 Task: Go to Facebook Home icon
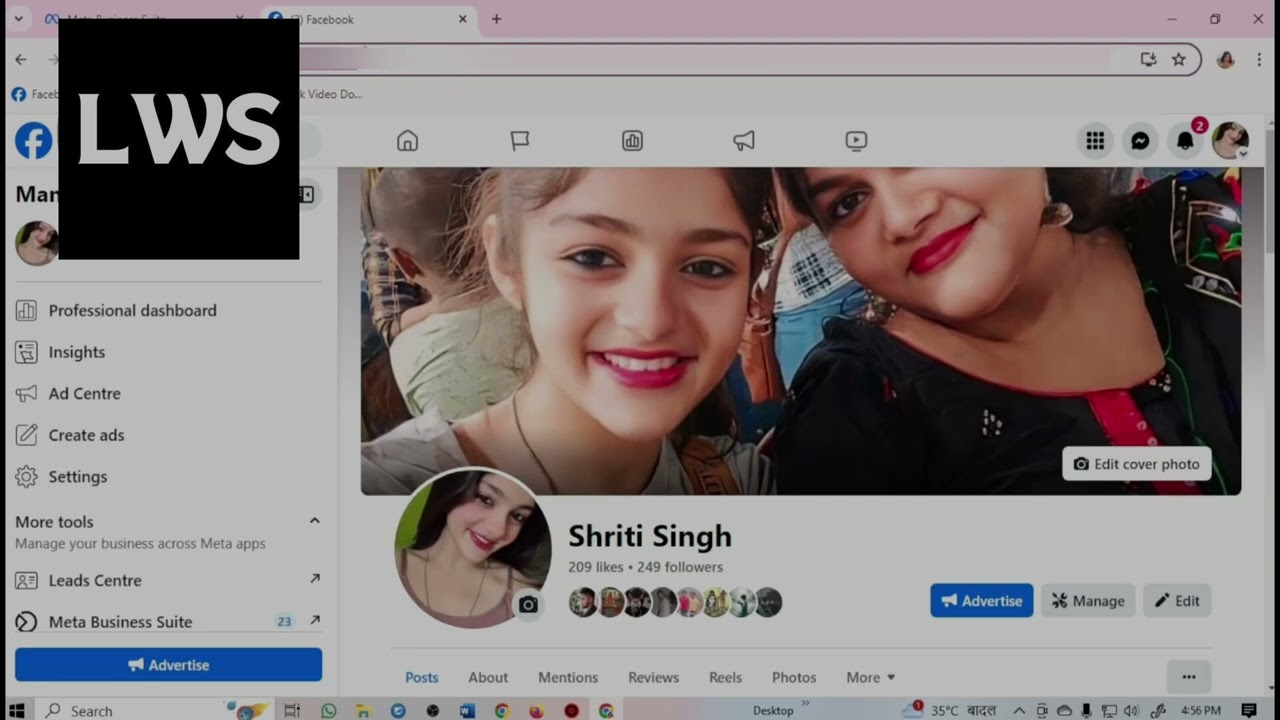[x=407, y=141]
